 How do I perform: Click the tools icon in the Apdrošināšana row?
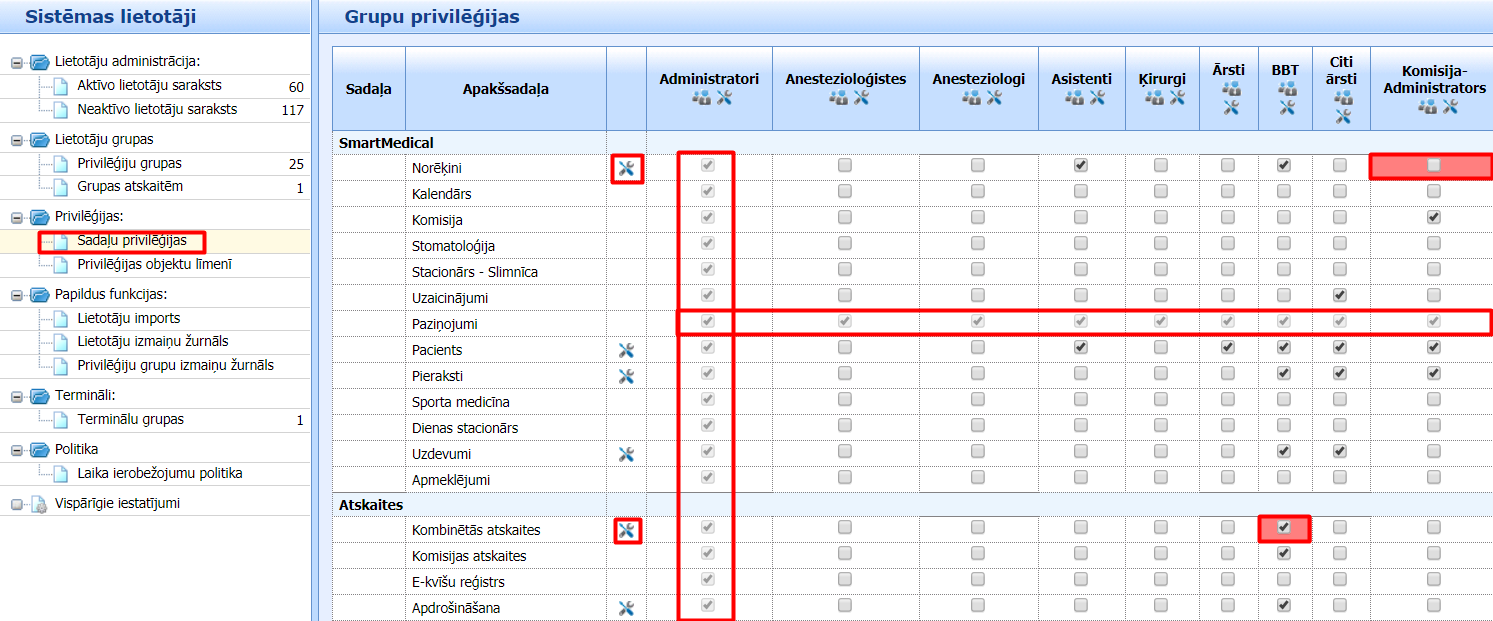click(626, 608)
